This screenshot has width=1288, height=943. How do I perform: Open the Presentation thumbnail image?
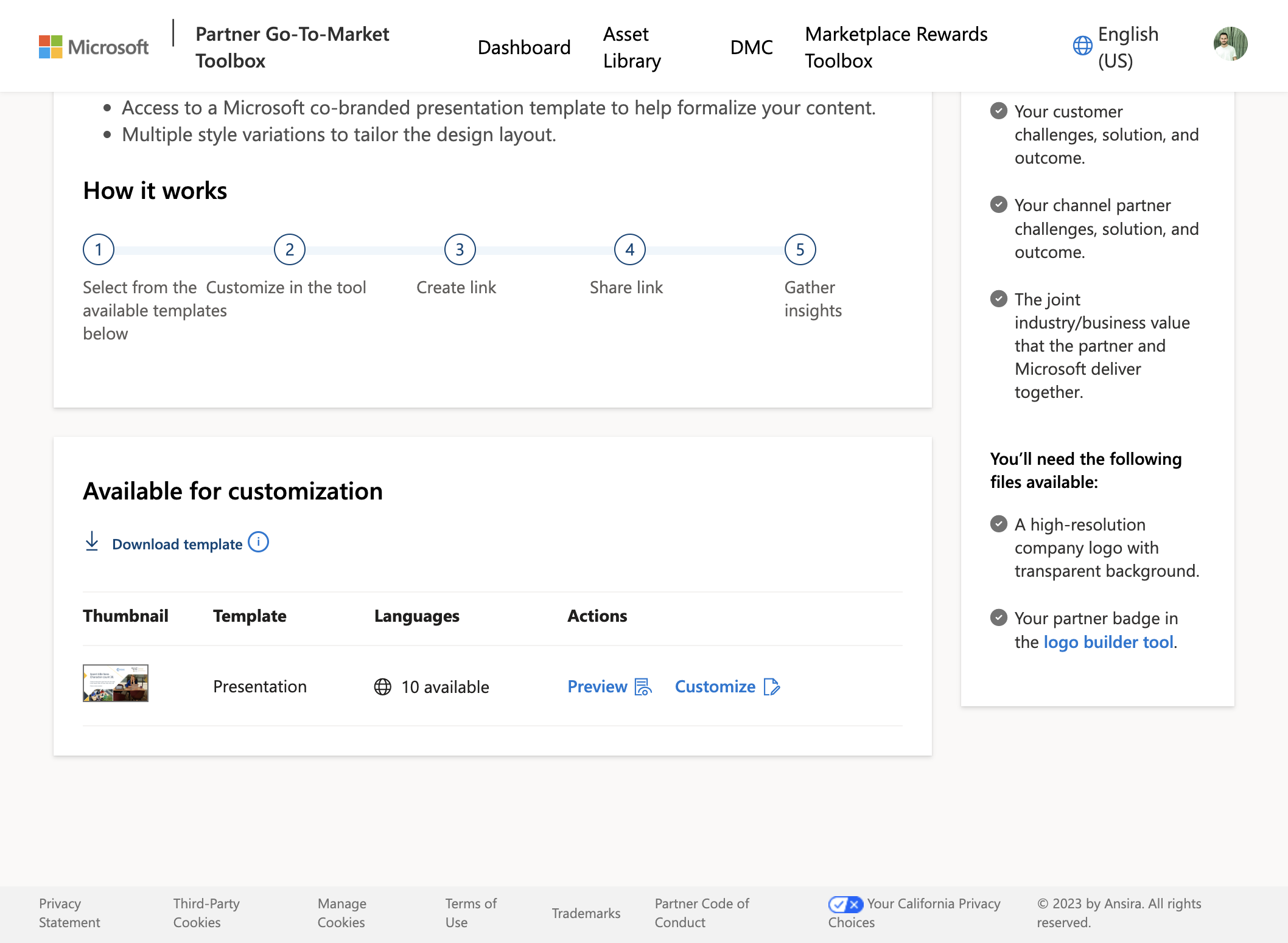116,683
